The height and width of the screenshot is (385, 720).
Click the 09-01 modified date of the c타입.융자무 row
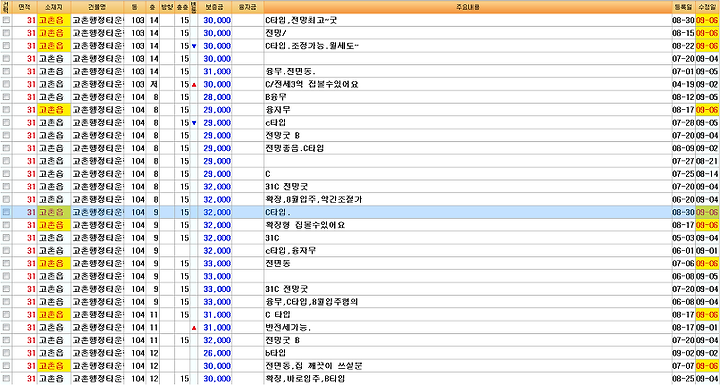pos(708,251)
